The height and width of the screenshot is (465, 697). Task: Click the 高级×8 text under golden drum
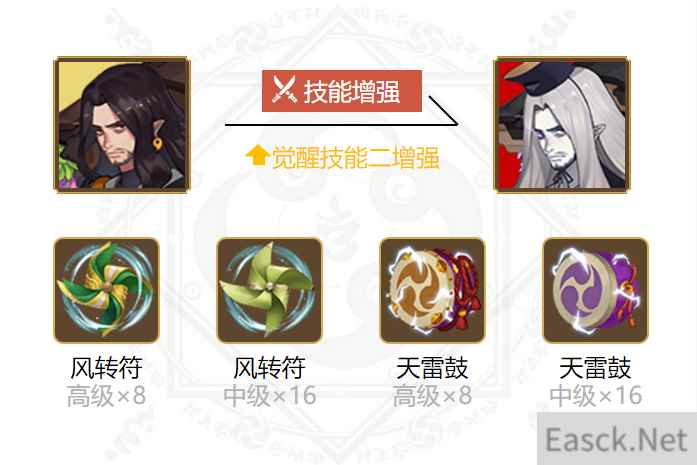pyautogui.click(x=433, y=396)
